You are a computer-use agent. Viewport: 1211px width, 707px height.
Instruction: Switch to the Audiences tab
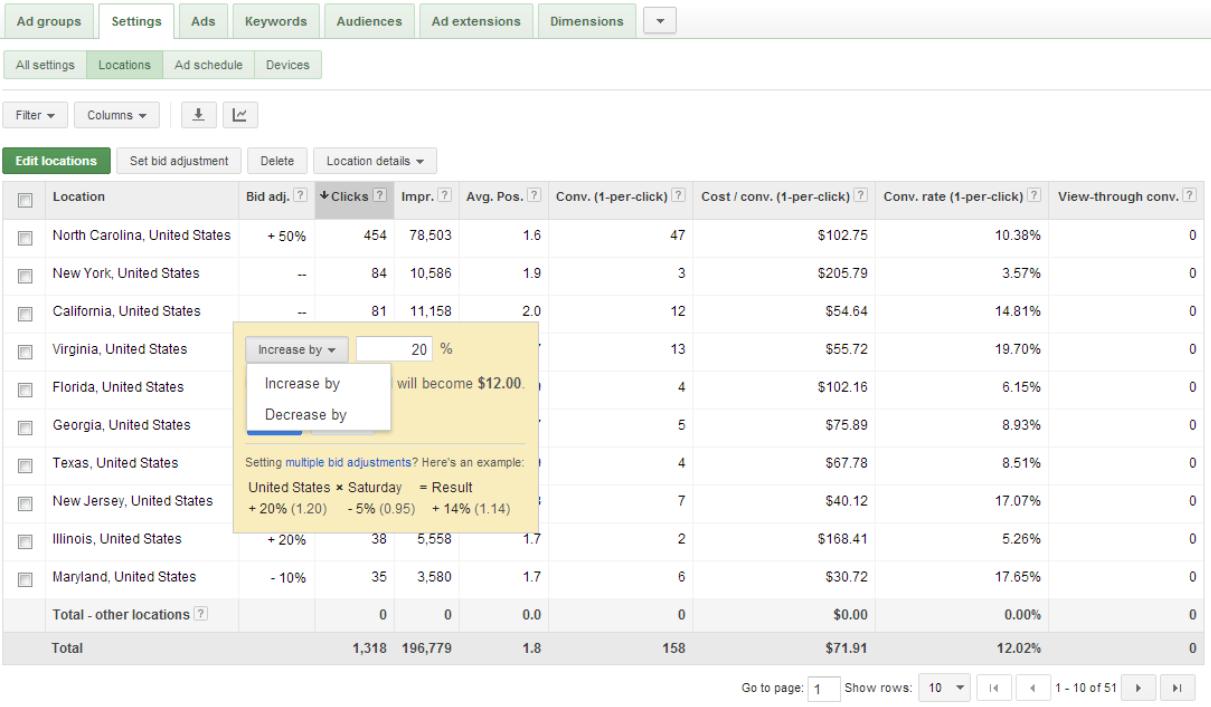(369, 21)
